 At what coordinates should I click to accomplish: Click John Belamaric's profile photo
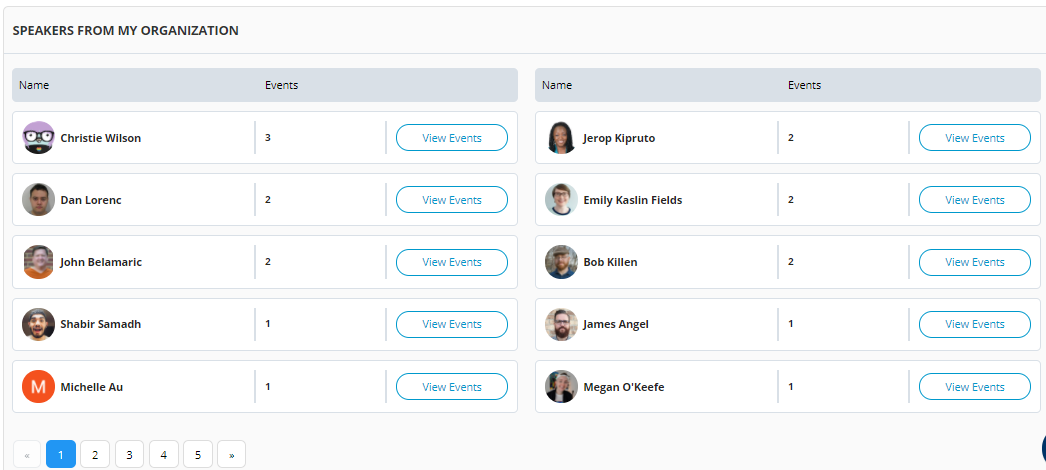[38, 262]
